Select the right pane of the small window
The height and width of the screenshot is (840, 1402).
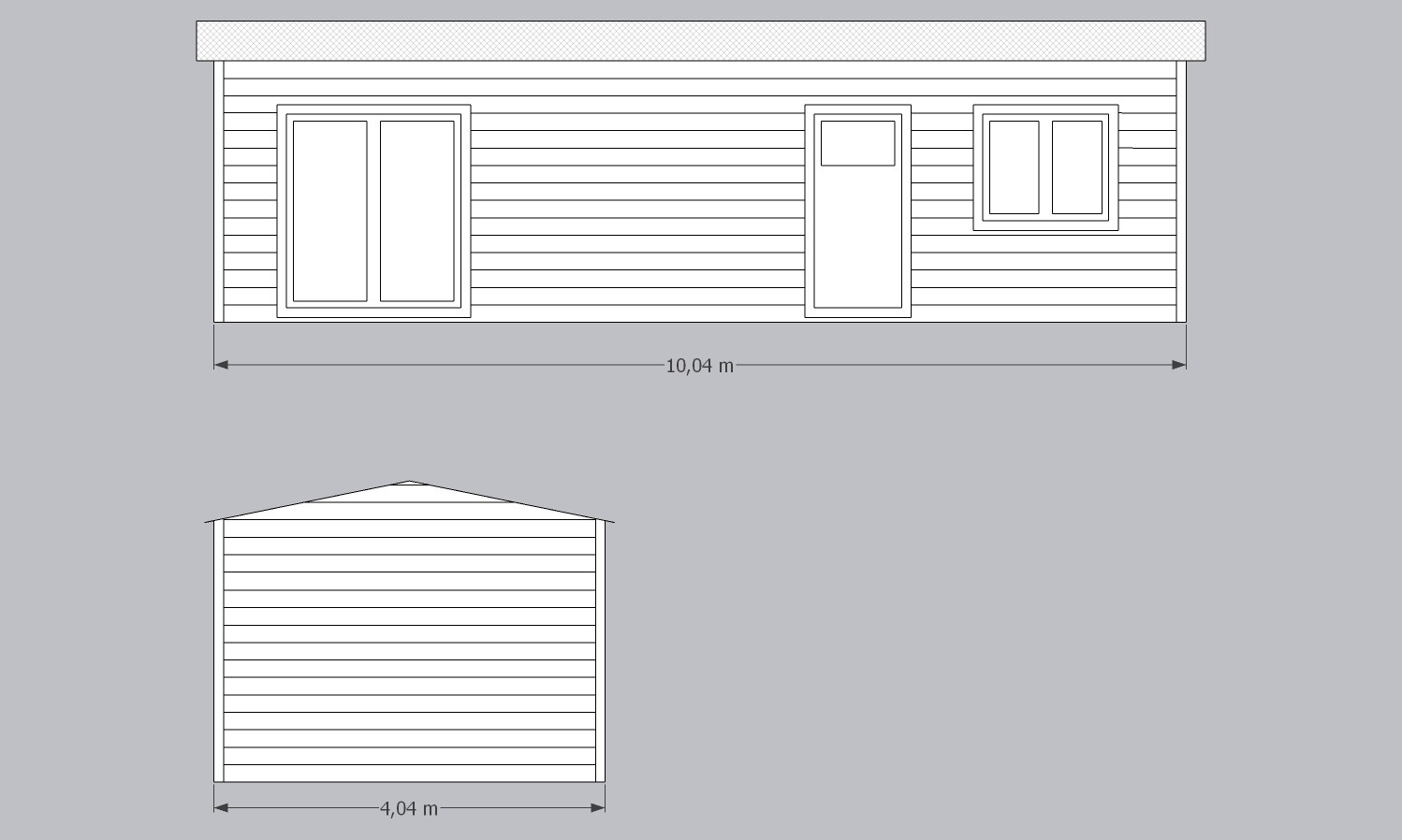[1076, 167]
